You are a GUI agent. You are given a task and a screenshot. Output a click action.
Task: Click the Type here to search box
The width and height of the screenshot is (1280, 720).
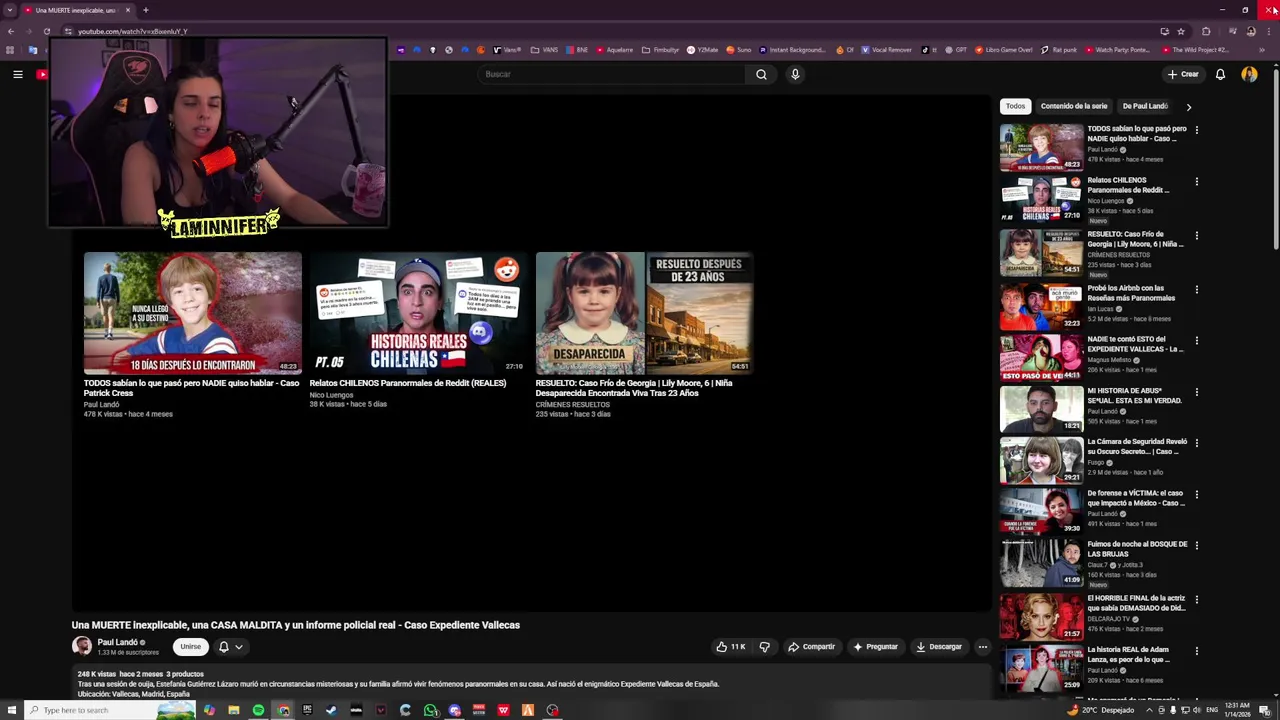(x=110, y=710)
